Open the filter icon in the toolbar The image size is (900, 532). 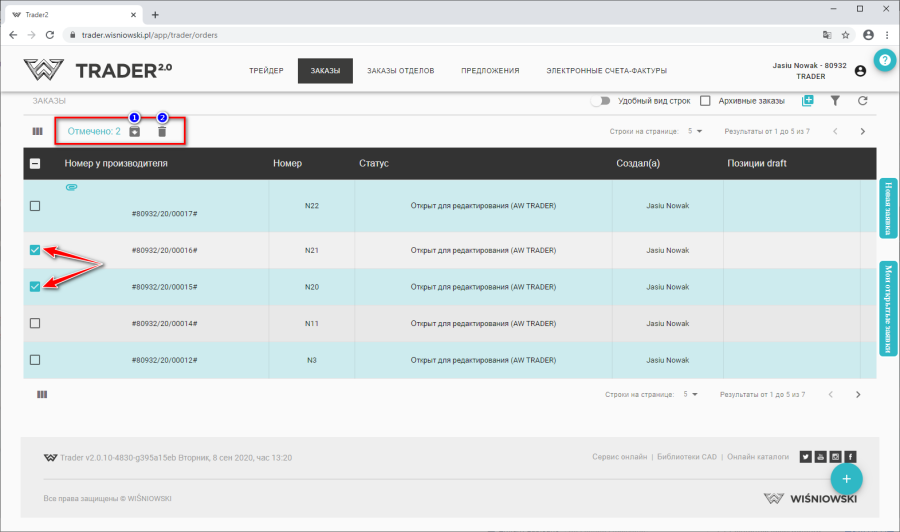tap(835, 101)
